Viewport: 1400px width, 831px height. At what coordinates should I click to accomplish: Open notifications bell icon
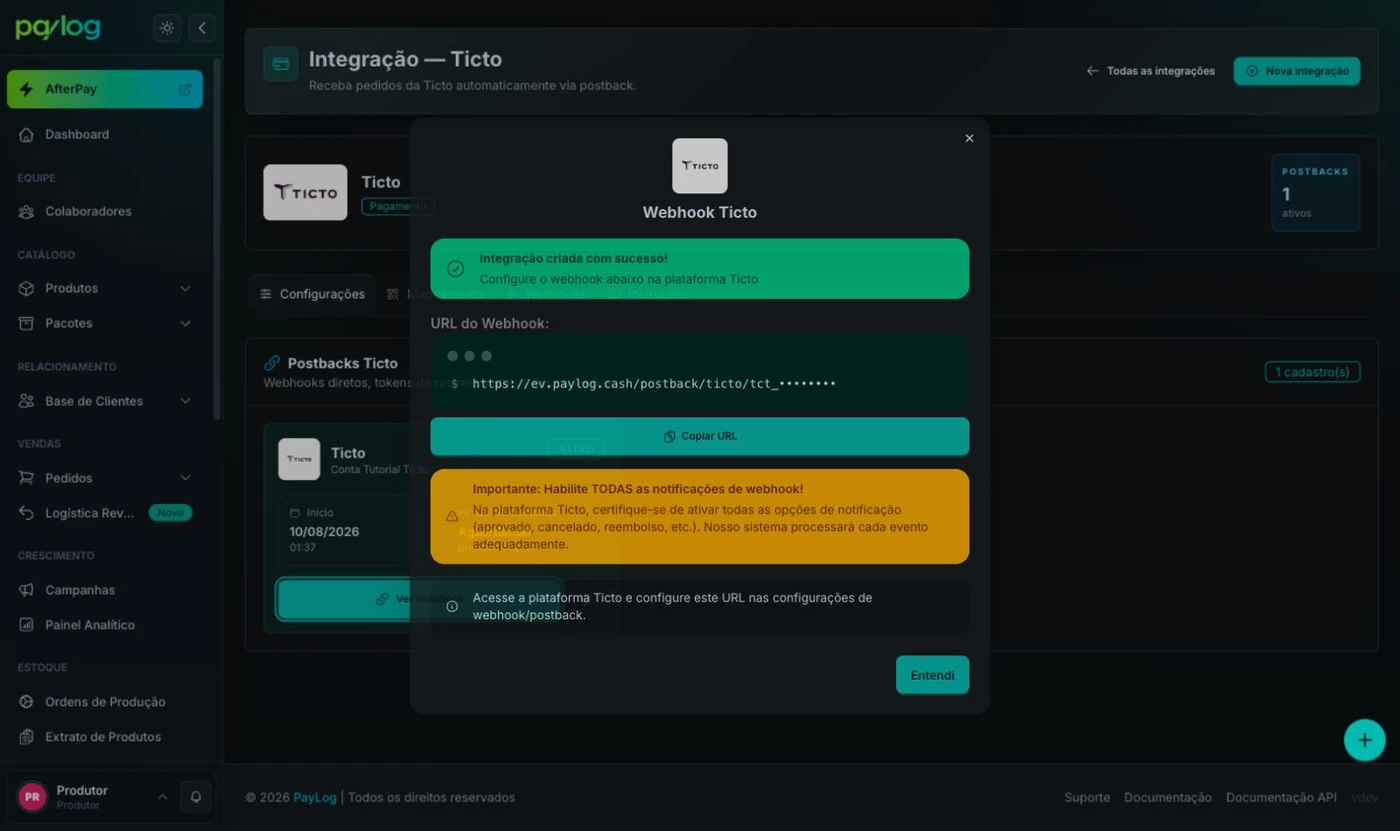tap(196, 797)
